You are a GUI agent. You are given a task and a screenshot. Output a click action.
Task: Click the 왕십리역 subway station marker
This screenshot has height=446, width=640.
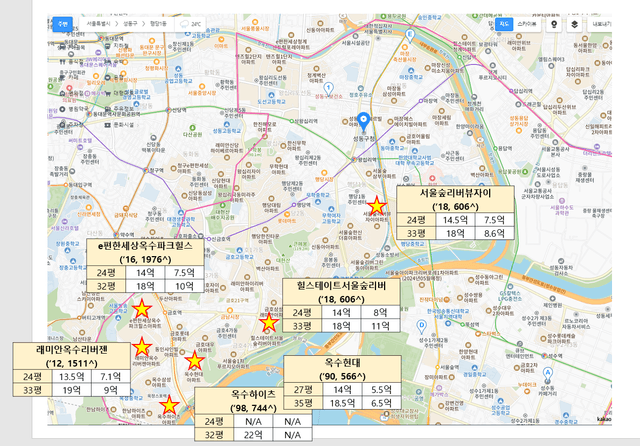pyautogui.click(x=353, y=160)
